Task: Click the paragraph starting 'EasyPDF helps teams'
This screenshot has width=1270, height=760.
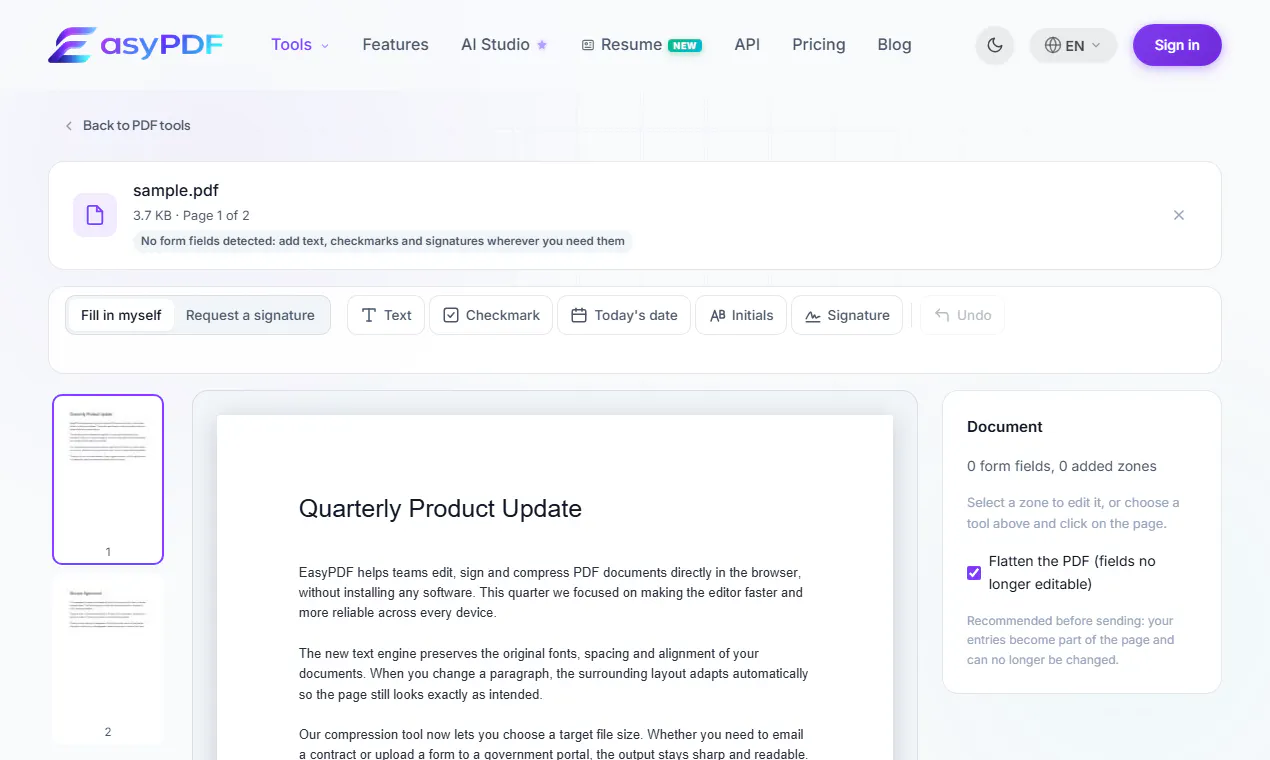Action: point(551,593)
